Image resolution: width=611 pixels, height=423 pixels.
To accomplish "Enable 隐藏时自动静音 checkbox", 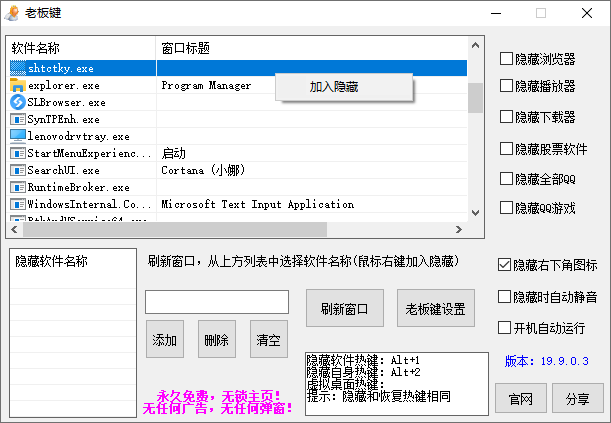I will coord(505,296).
